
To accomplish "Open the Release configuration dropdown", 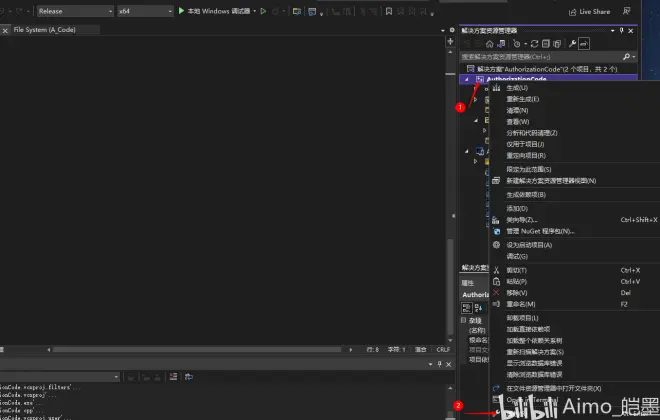I will tap(75, 11).
